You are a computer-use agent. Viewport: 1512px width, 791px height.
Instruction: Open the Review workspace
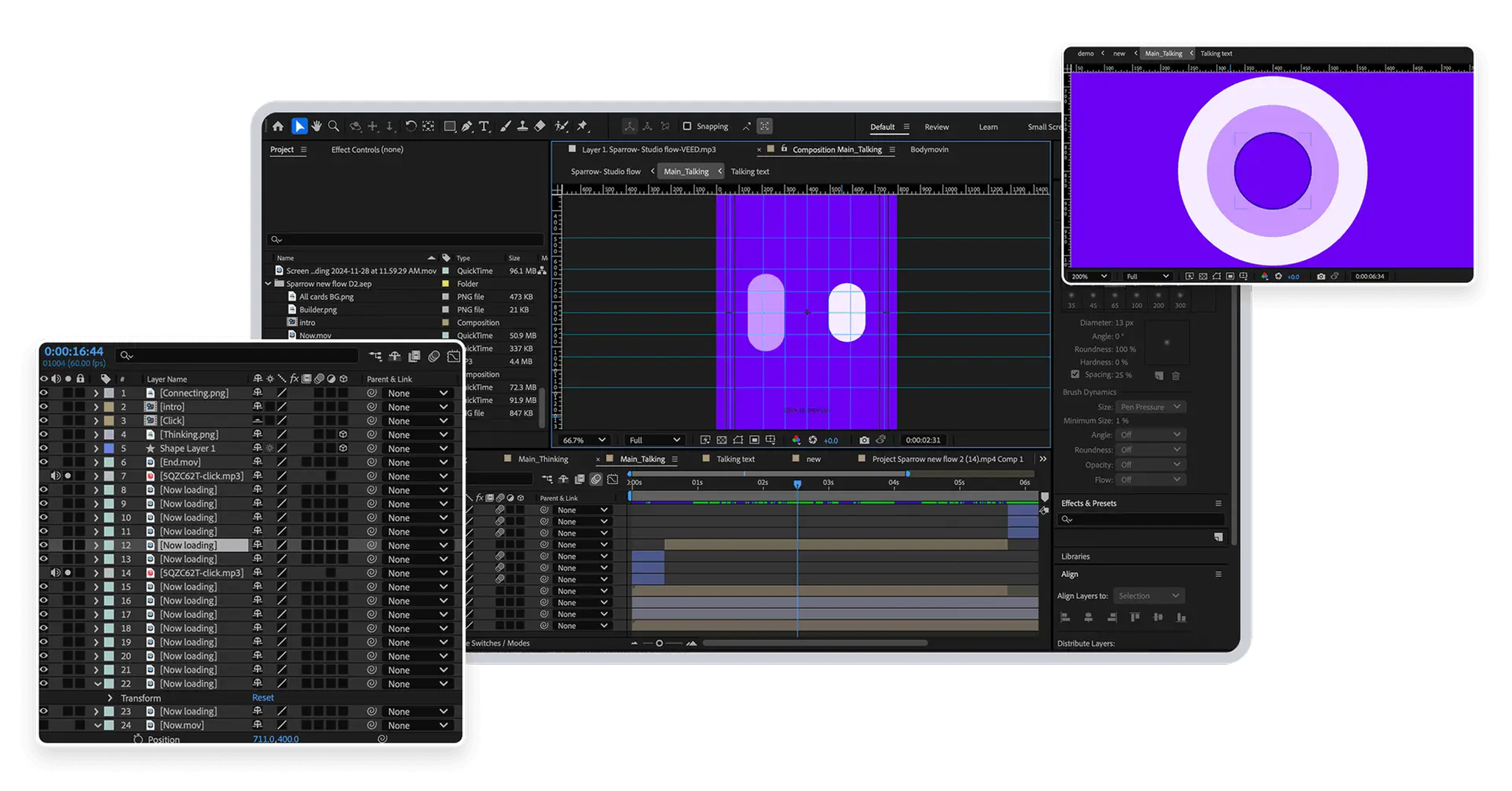tap(936, 127)
